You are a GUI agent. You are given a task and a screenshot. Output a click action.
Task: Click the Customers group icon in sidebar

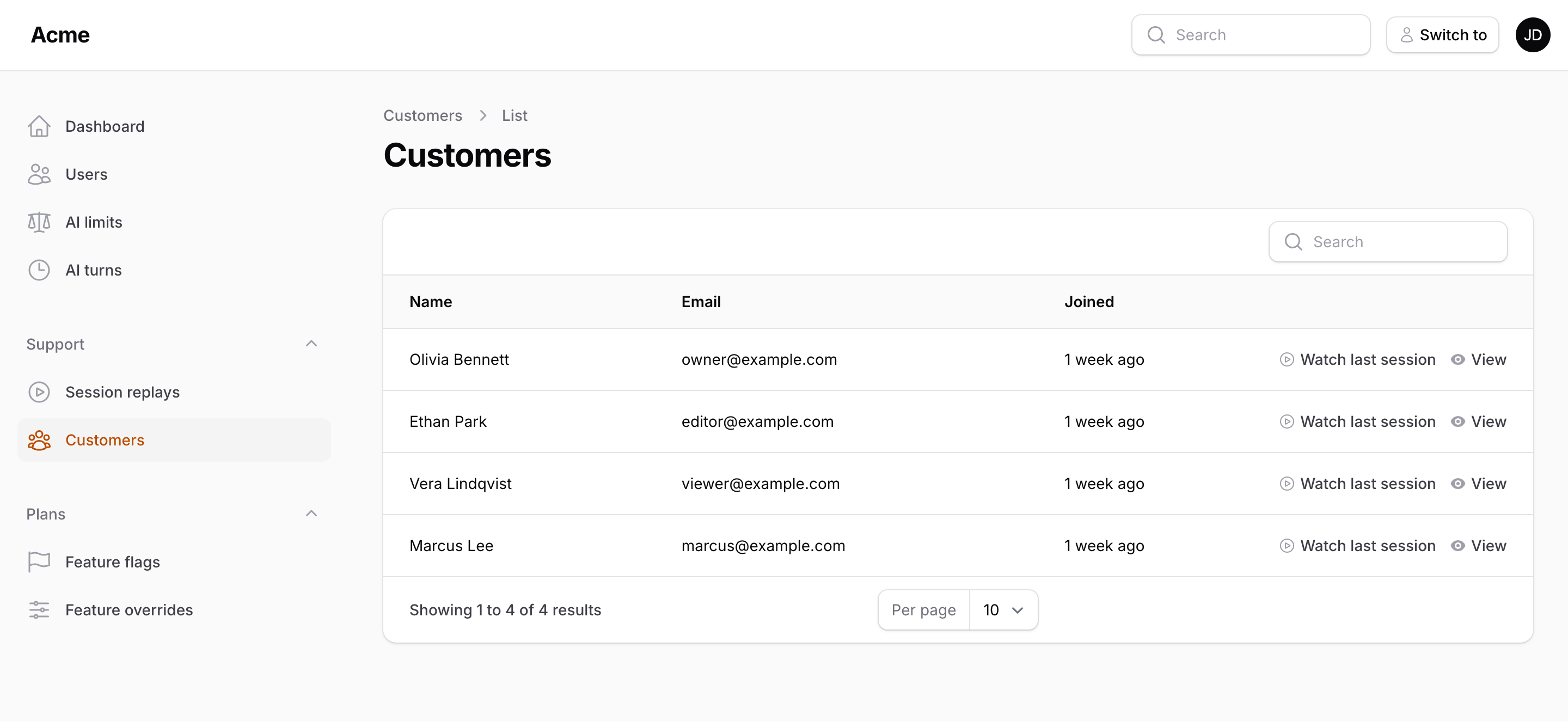pyautogui.click(x=39, y=439)
